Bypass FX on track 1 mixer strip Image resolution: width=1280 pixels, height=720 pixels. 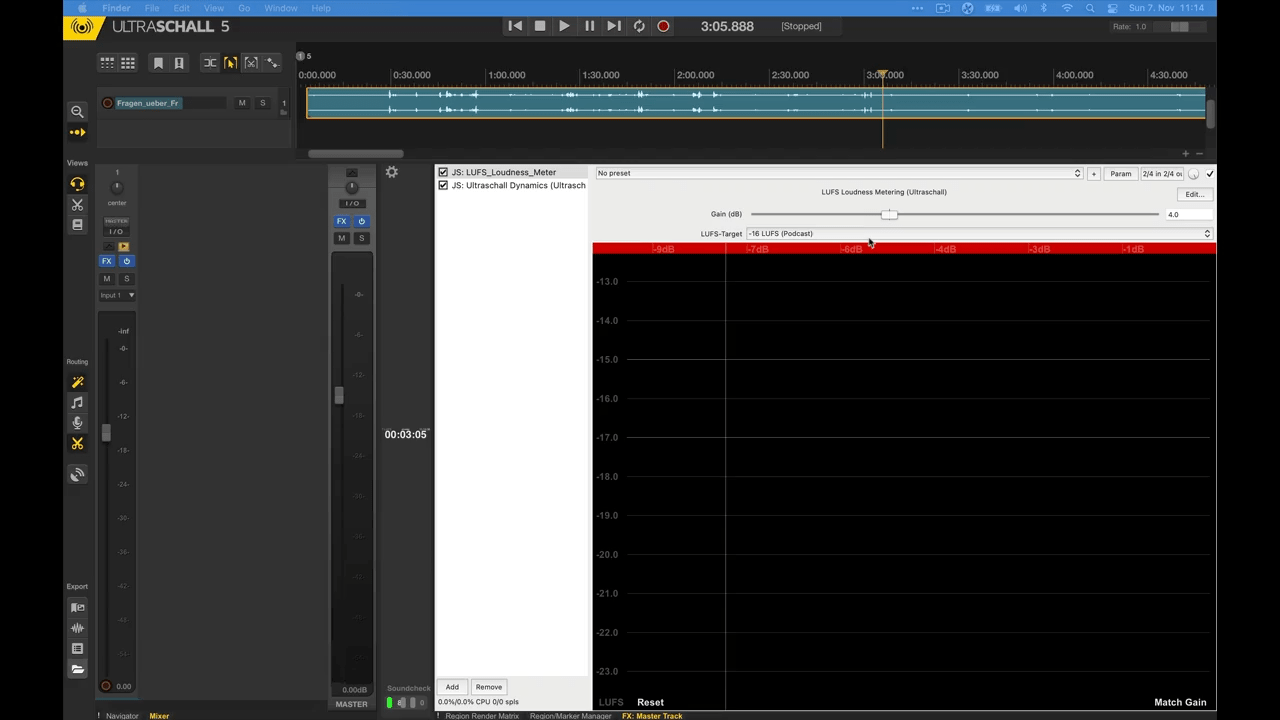[126, 261]
